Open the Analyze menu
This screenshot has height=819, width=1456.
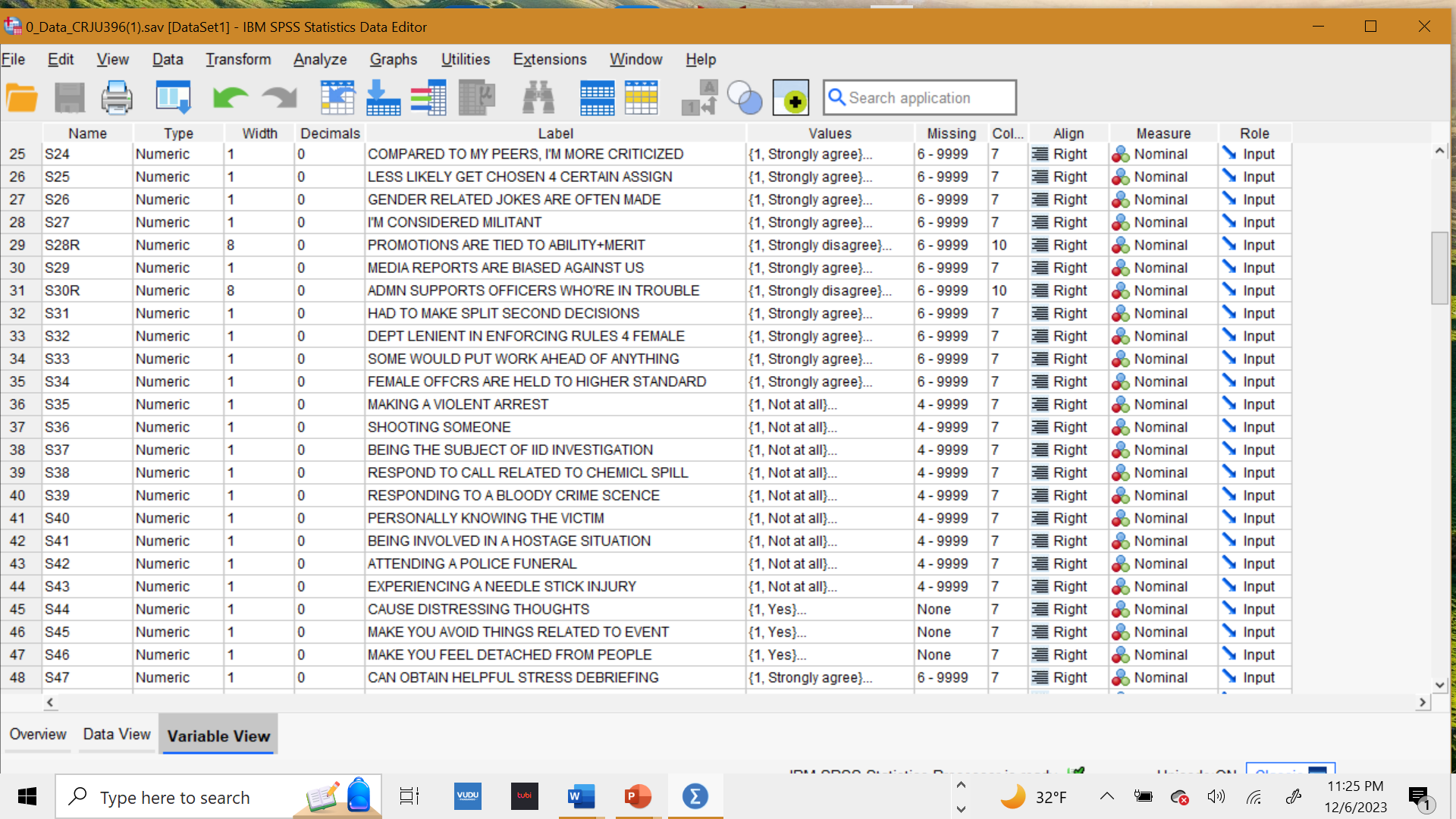(x=320, y=59)
